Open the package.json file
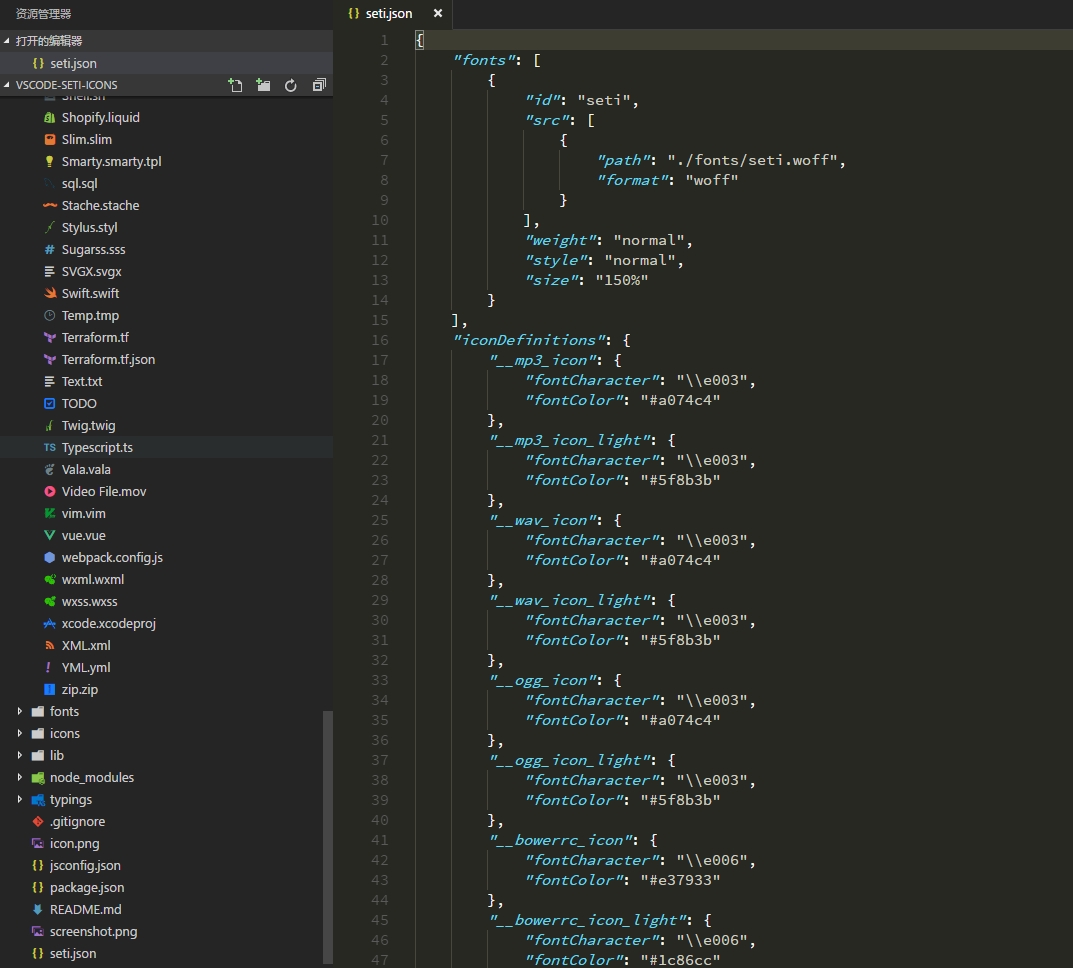 click(x=87, y=887)
